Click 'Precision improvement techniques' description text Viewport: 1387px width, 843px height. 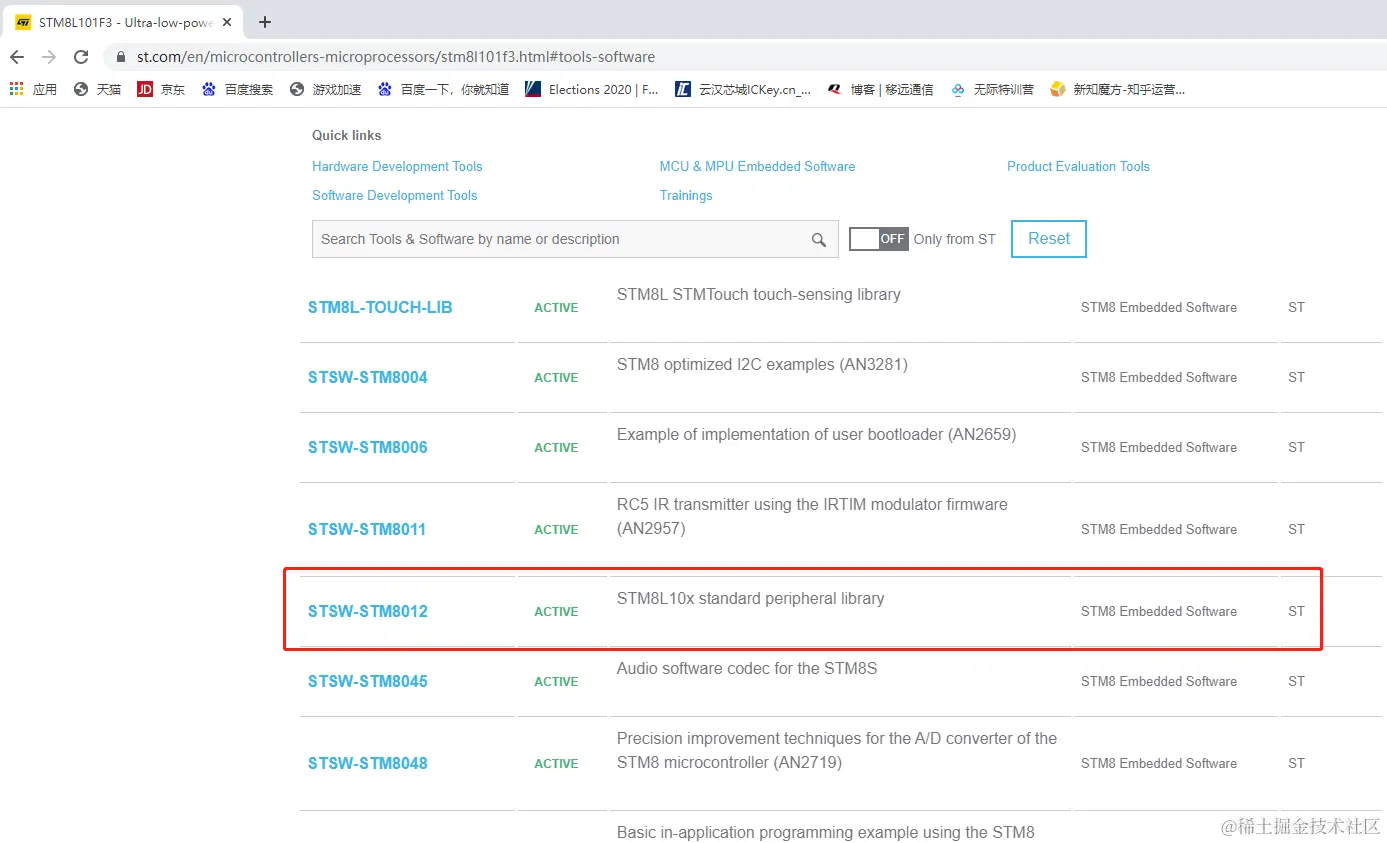pos(837,750)
